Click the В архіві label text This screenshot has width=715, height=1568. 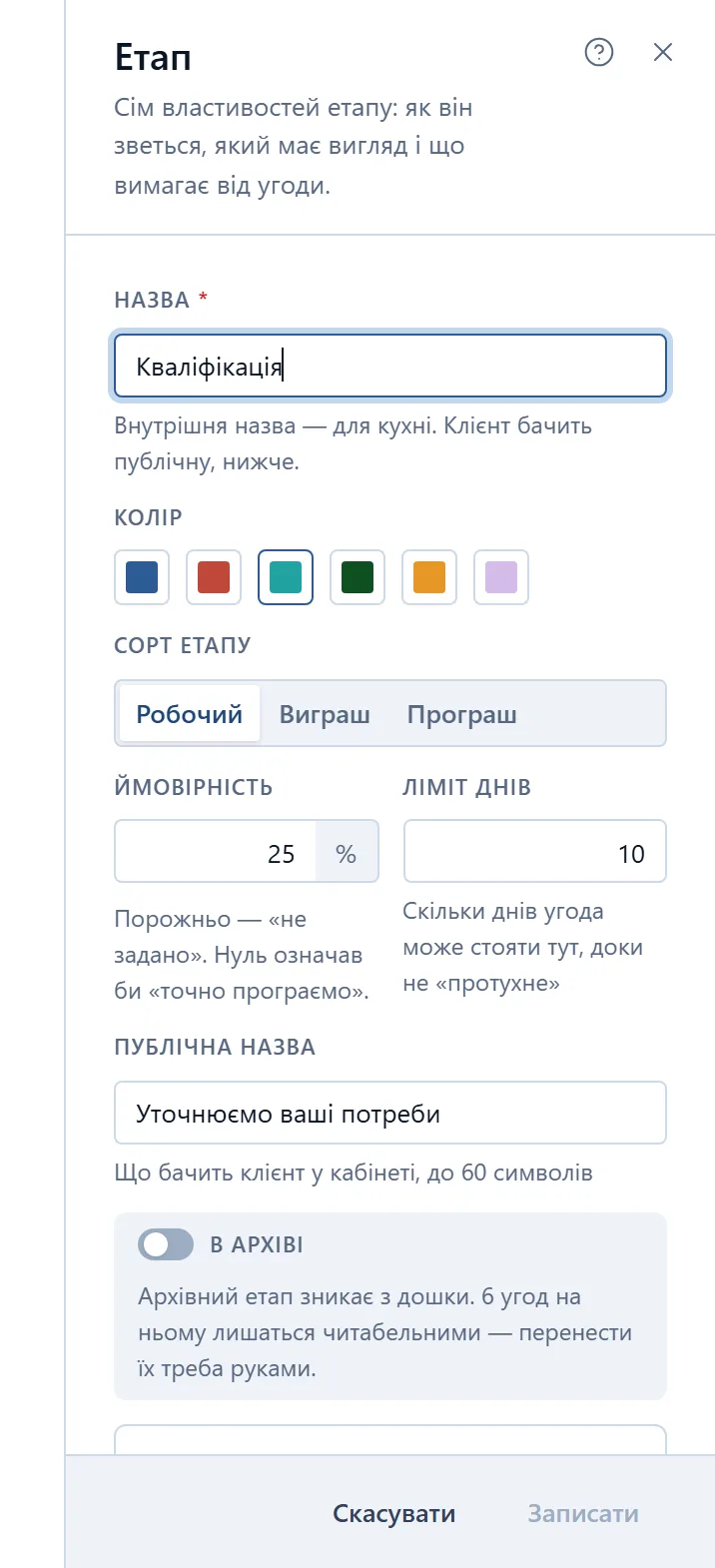pos(257,1245)
